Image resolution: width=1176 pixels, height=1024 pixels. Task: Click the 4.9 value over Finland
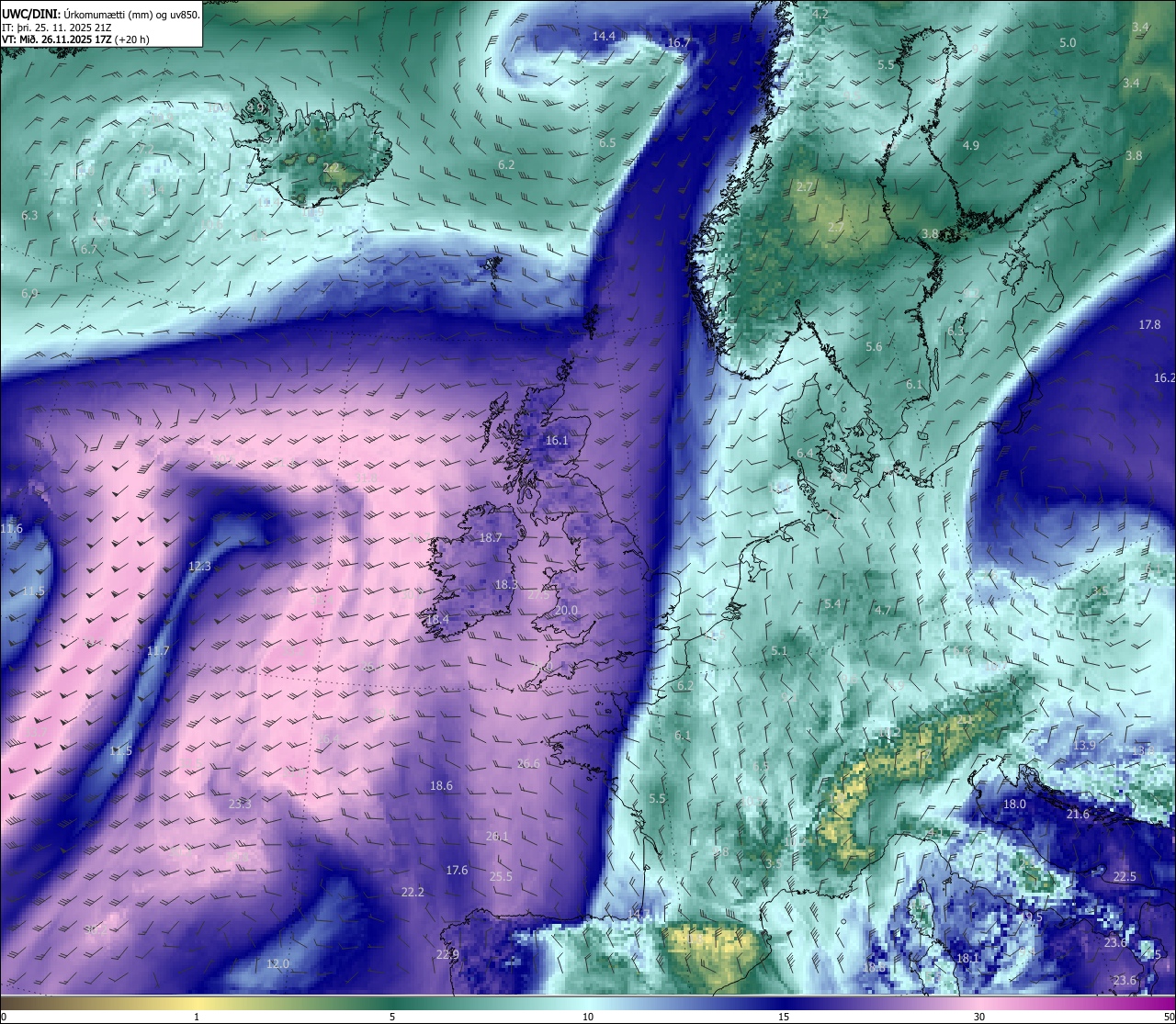point(971,146)
